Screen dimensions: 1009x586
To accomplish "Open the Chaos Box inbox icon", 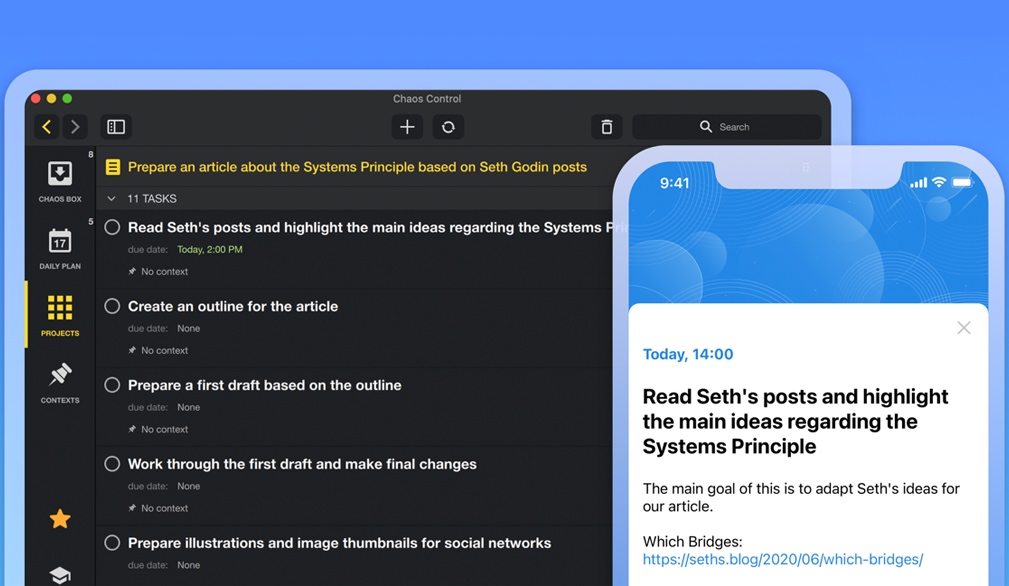I will (x=60, y=174).
